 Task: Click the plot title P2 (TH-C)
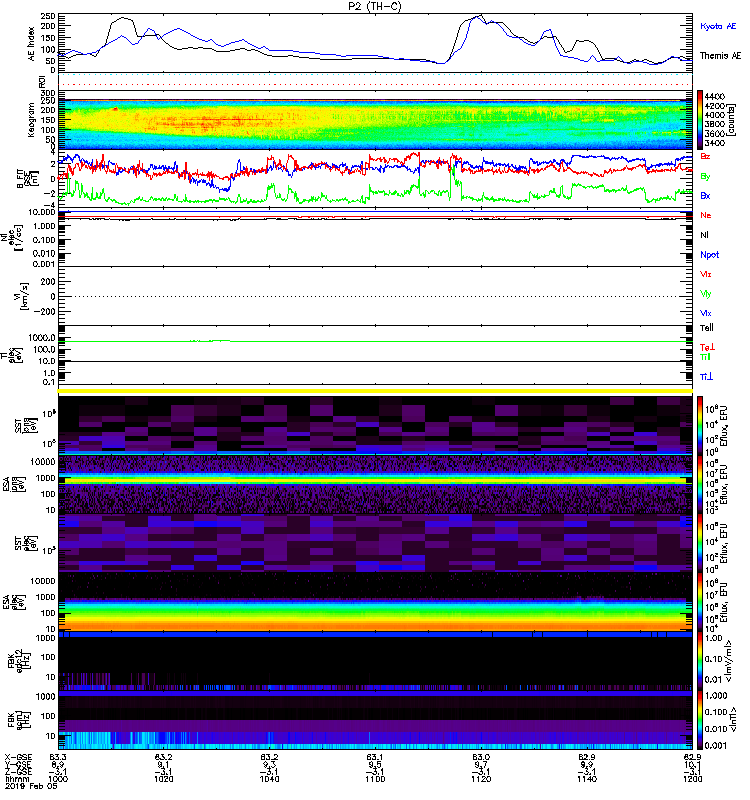(375, 6)
